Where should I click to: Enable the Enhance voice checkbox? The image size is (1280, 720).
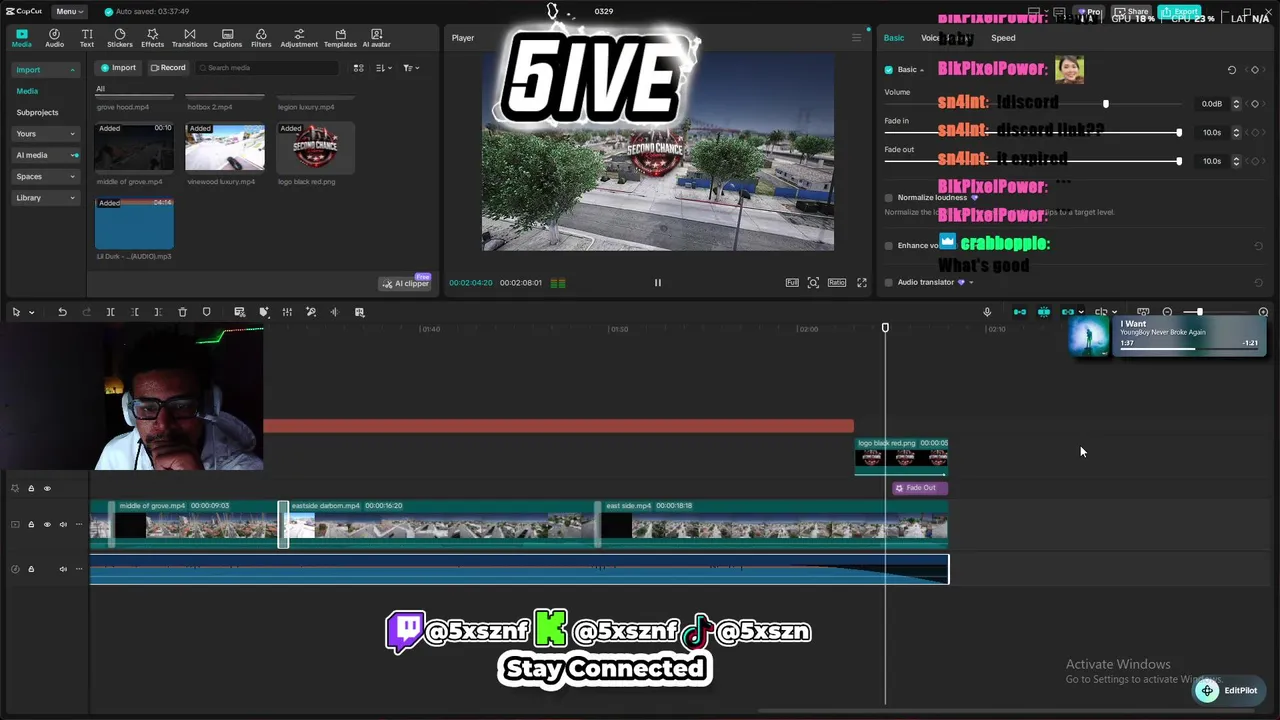pyautogui.click(x=888, y=246)
